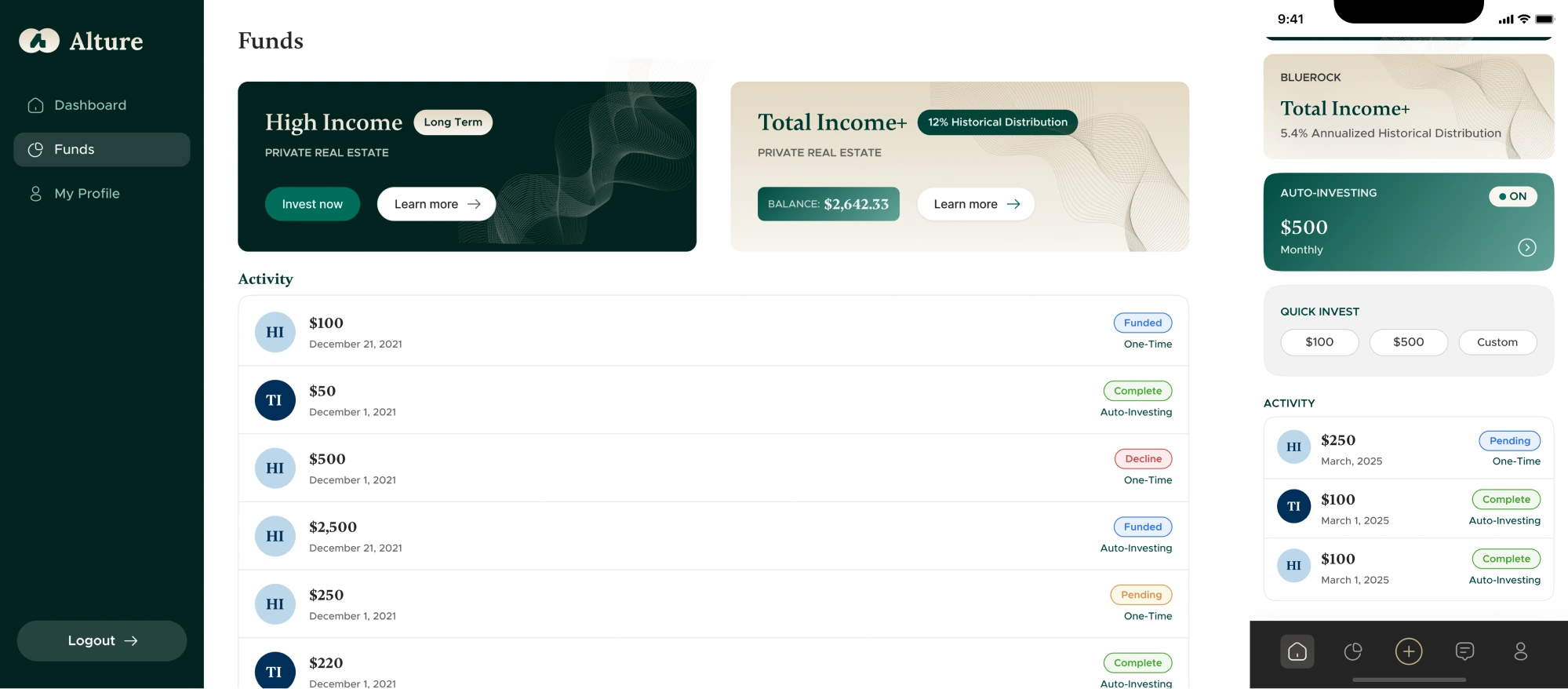The width and height of the screenshot is (1568, 689).
Task: Click "December 21, 2021" under $100
Action: pos(355,344)
